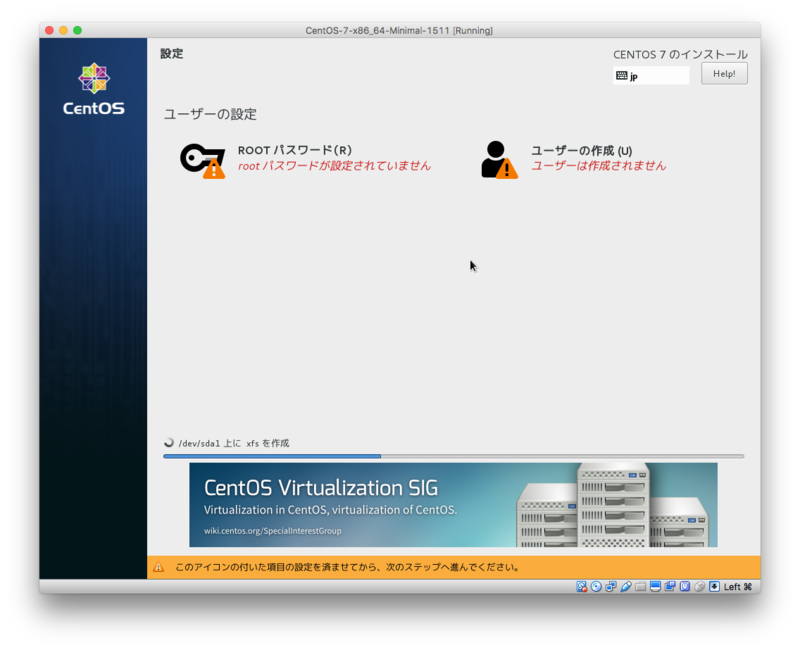Click the network adapters status icon
Viewport: 800px width, 650px height.
611,587
